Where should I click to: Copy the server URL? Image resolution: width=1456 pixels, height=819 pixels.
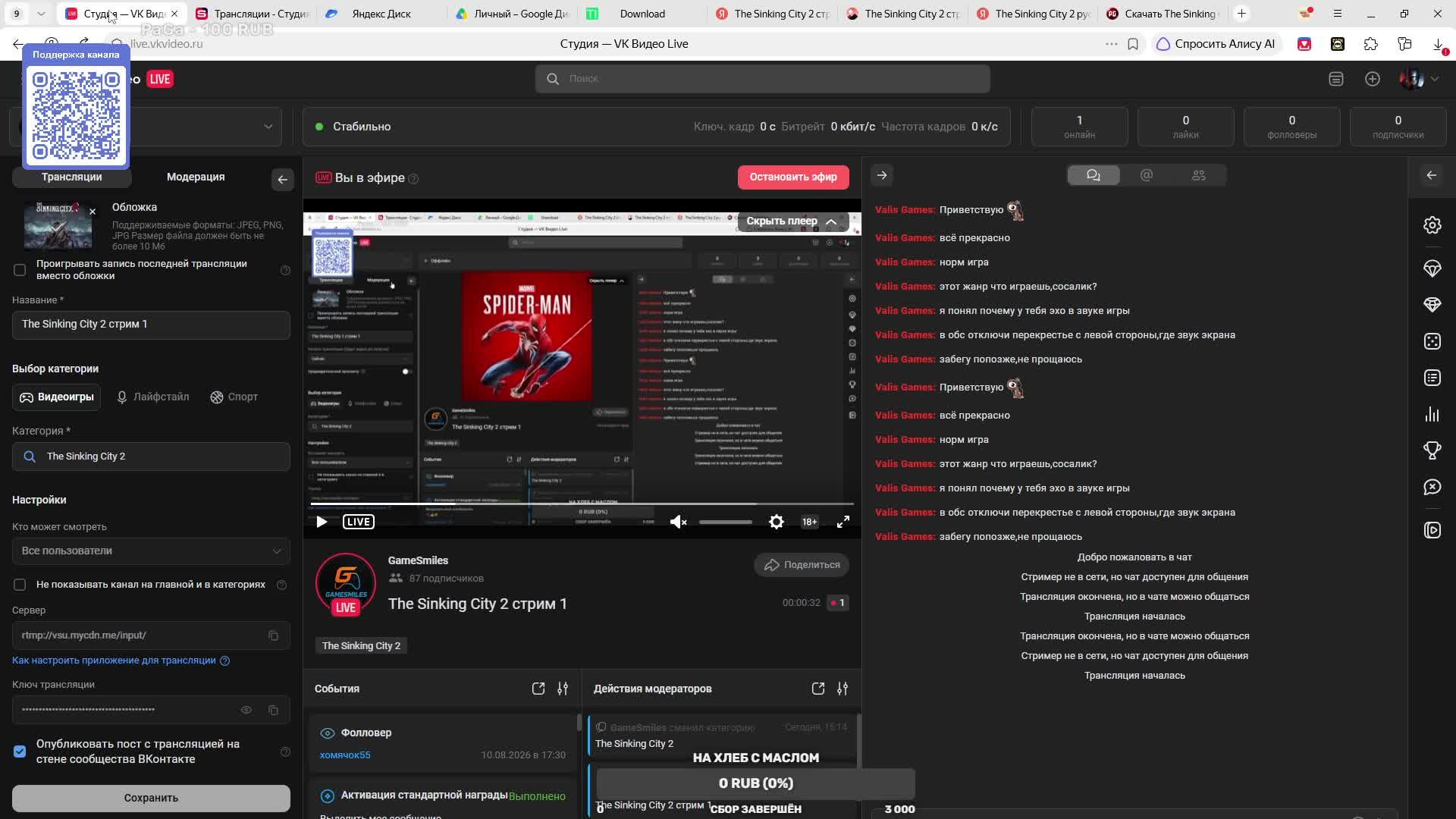click(273, 635)
